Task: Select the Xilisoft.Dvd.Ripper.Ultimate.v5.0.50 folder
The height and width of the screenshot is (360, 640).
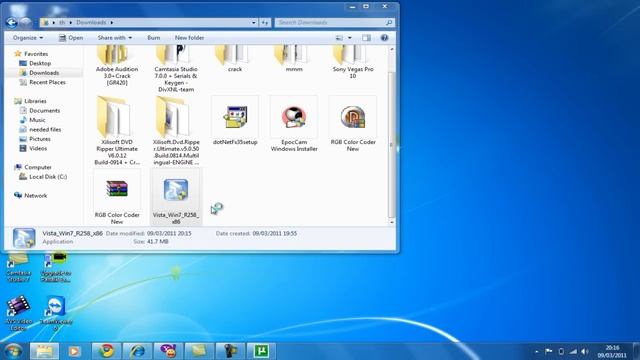Action: pyautogui.click(x=176, y=130)
